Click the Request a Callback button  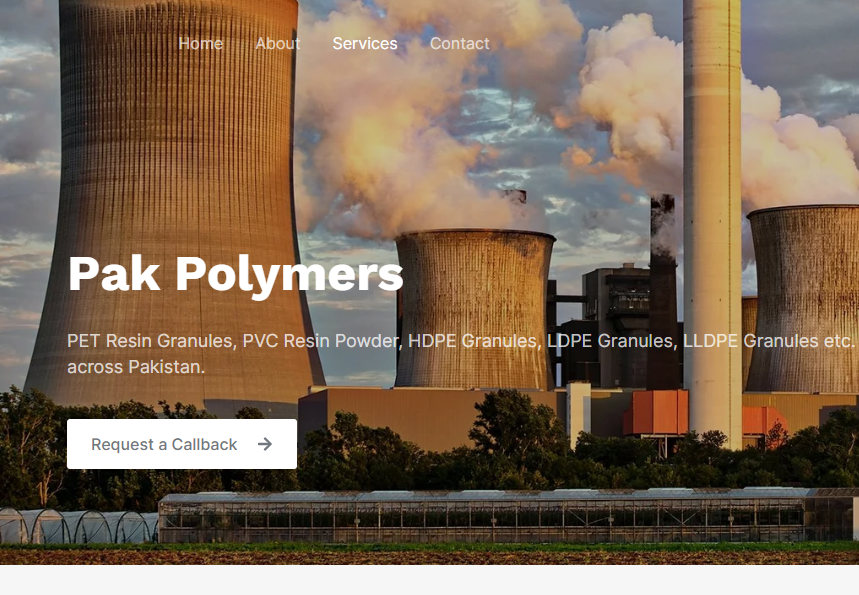[182, 444]
